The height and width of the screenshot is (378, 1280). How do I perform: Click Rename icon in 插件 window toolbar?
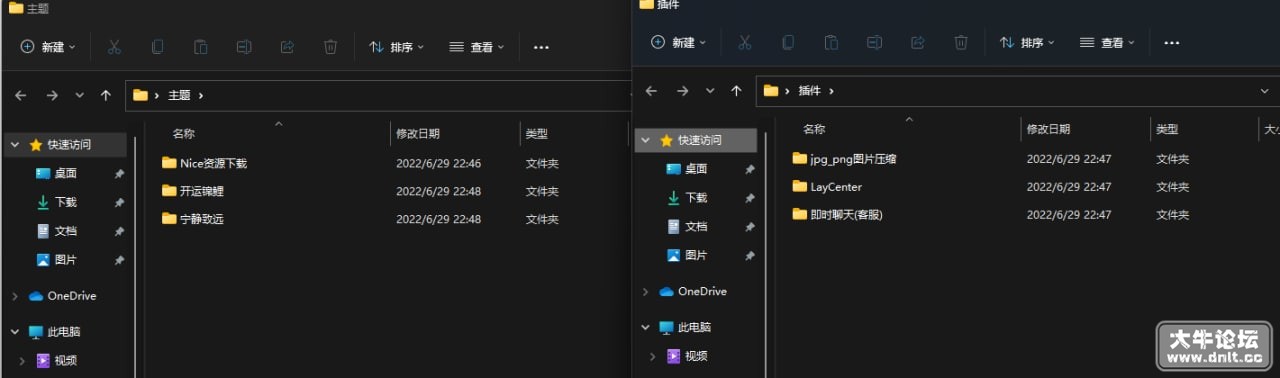coord(875,42)
